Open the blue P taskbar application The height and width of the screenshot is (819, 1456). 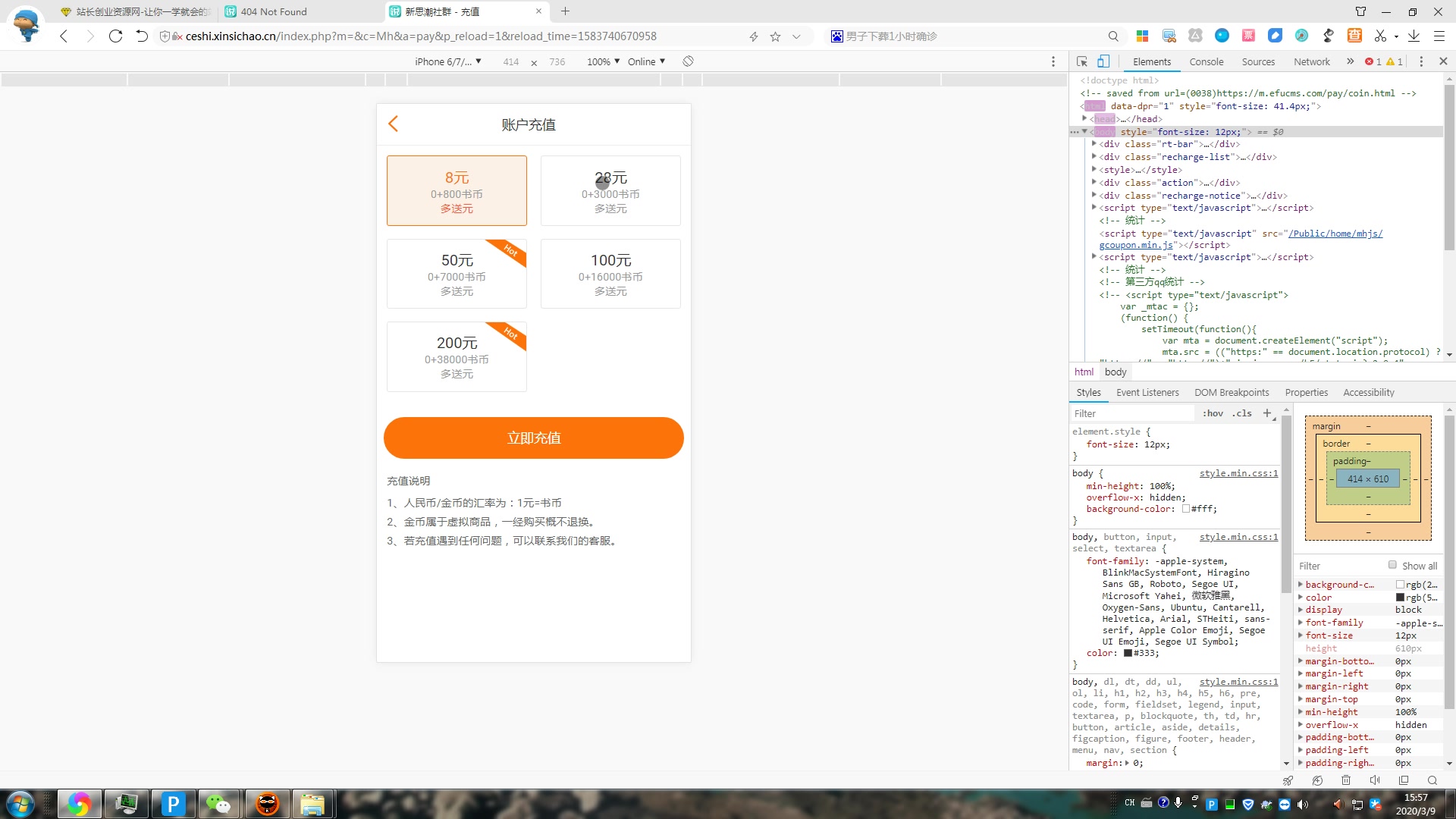pyautogui.click(x=172, y=804)
